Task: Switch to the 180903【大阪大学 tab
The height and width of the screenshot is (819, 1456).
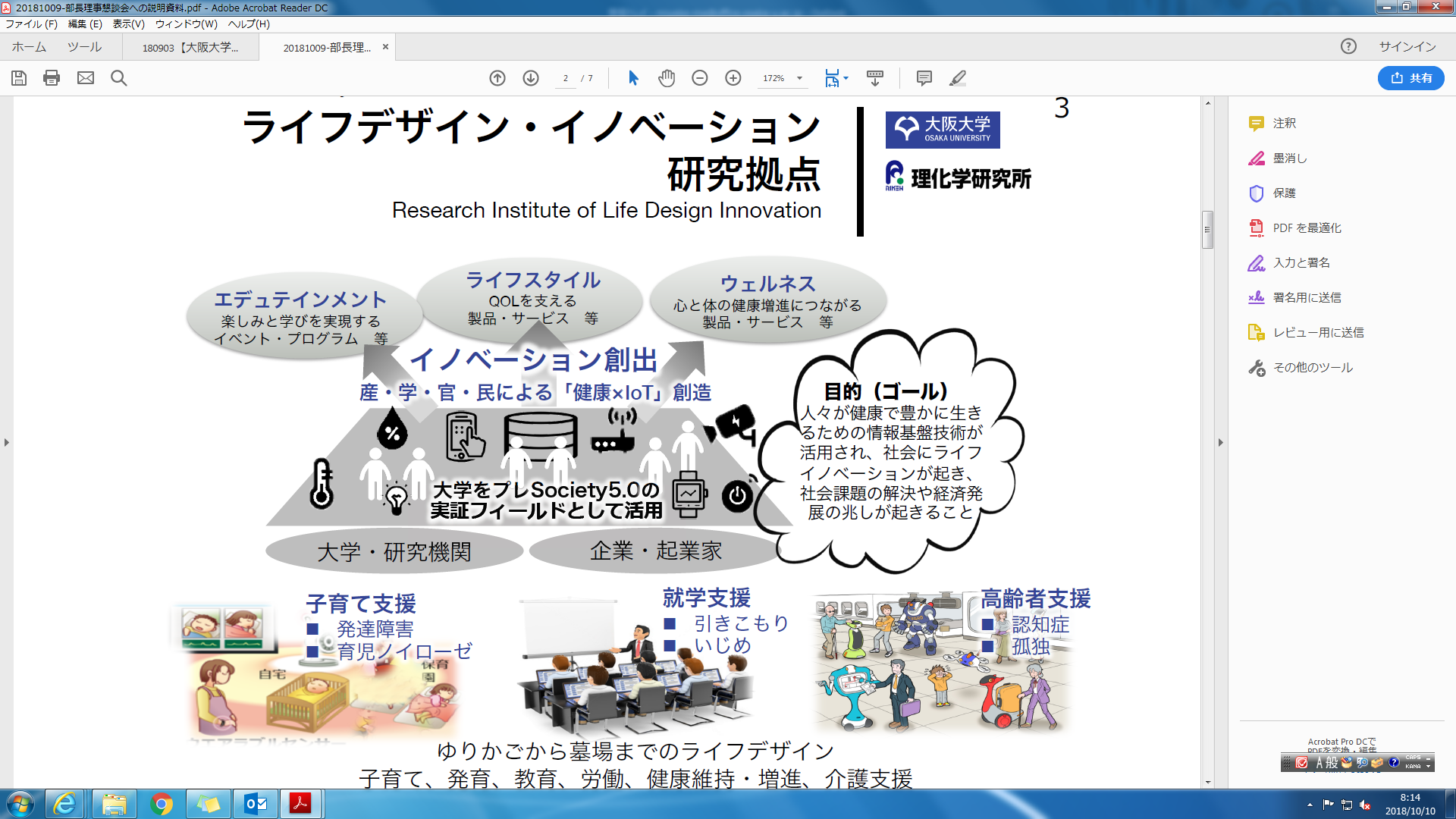Action: (x=190, y=47)
